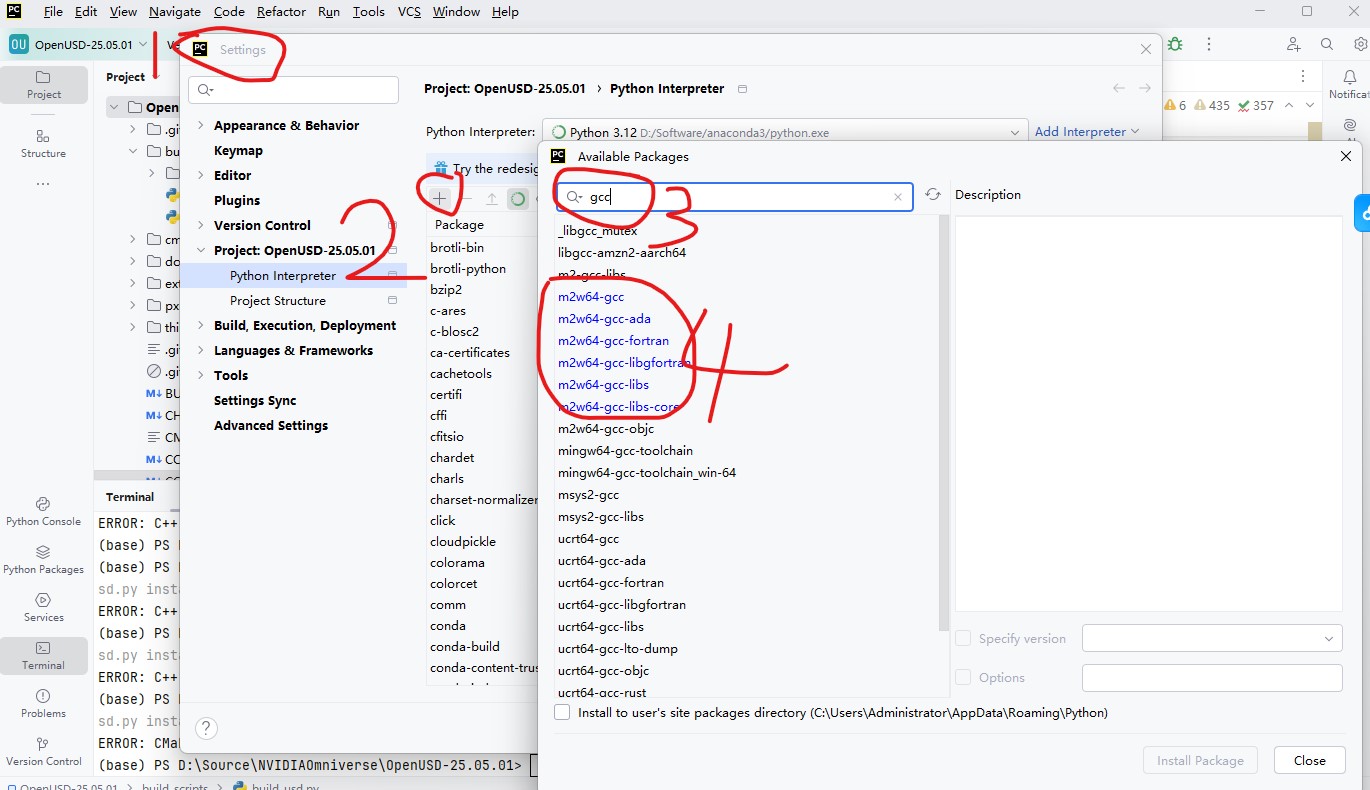Image resolution: width=1370 pixels, height=790 pixels.
Task: Select msys2-gcc package in list
Action: point(588,494)
